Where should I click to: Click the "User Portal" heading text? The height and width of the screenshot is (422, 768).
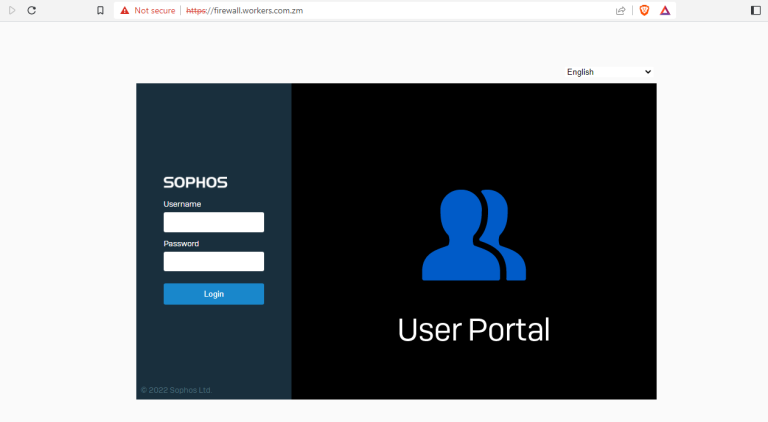pos(474,329)
